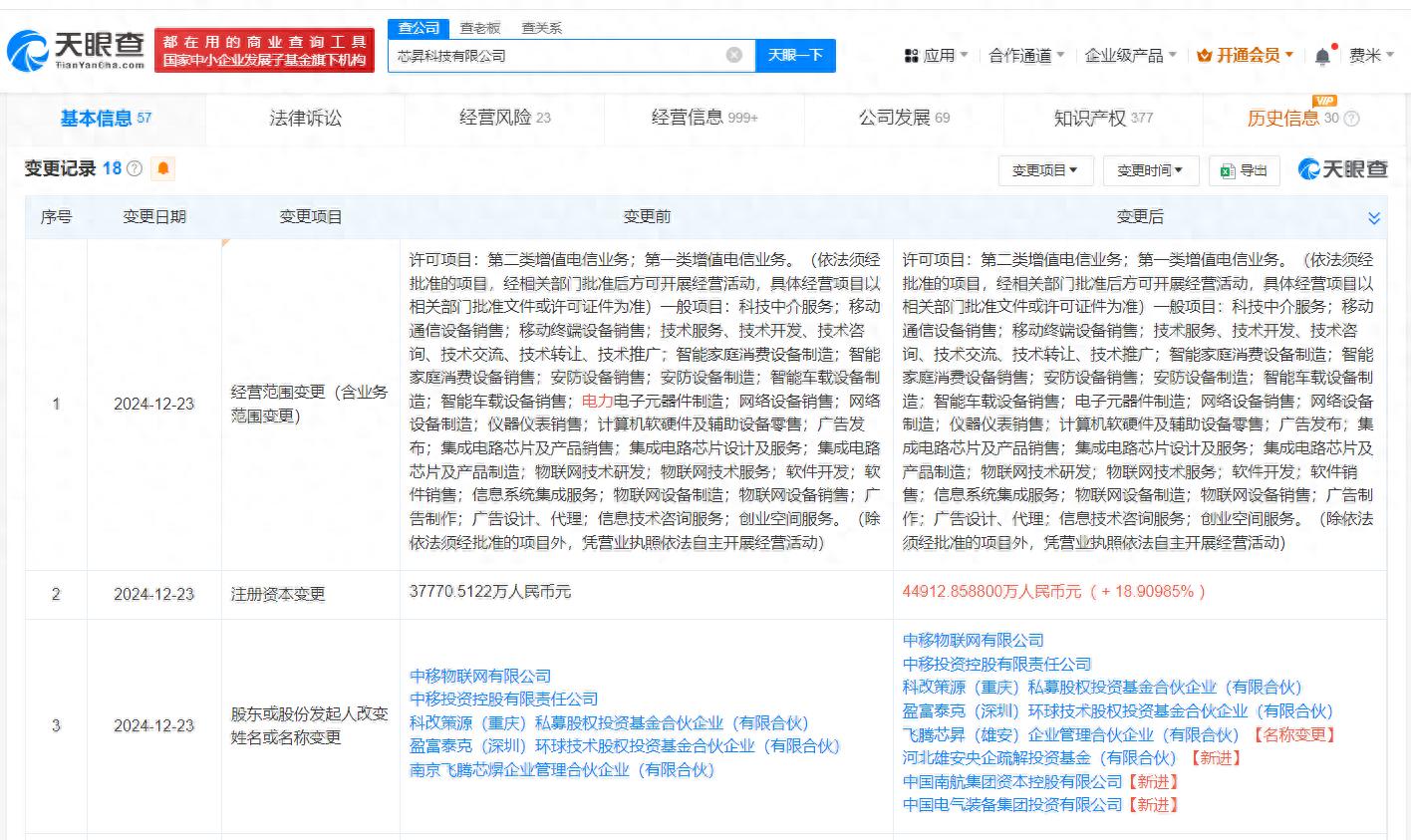
Task: Click the VIP crown icon by 开通会员
Action: click(x=1204, y=56)
